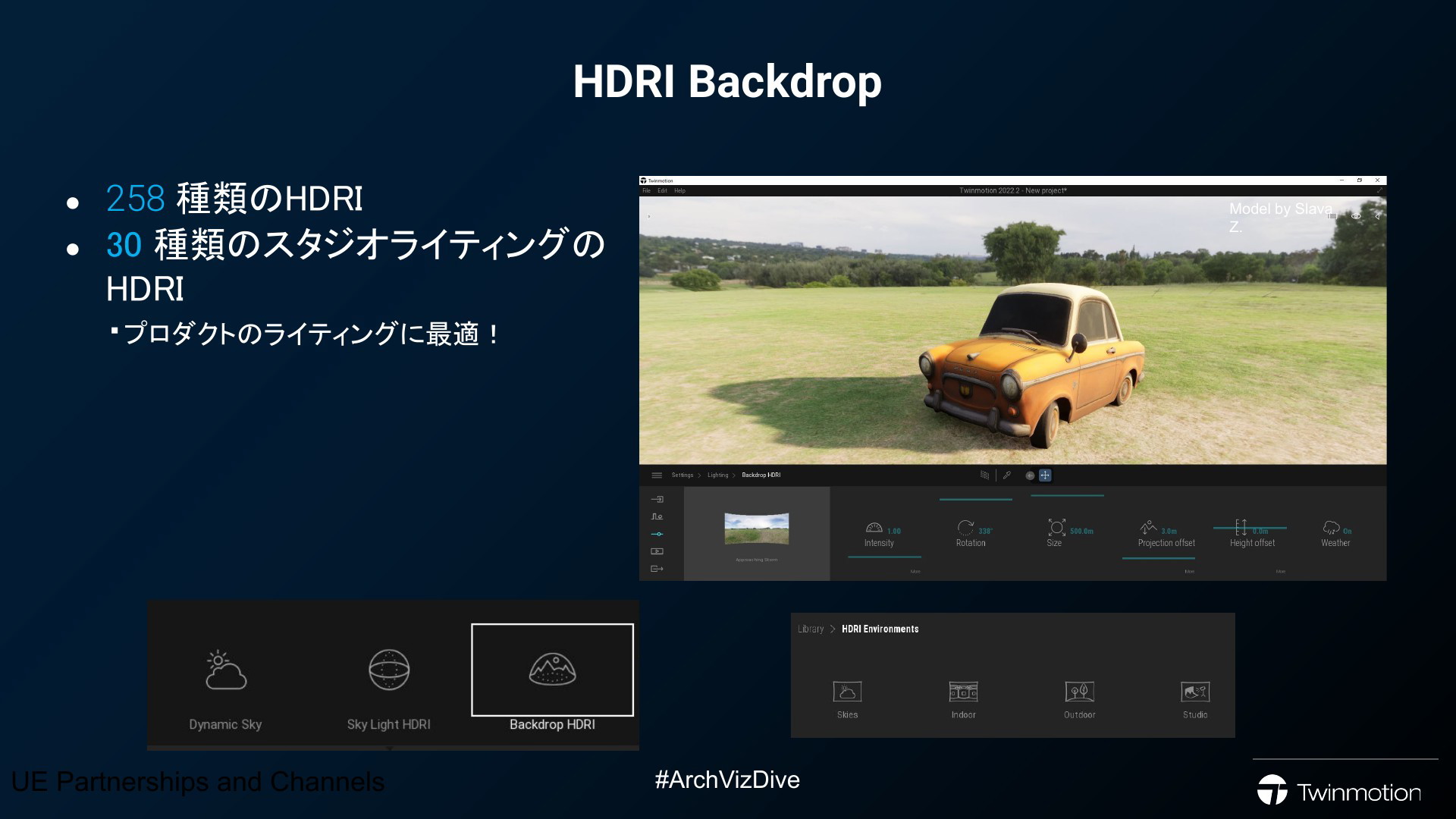Open the Skies HDRI category
This screenshot has height=819, width=1456.
point(847,699)
